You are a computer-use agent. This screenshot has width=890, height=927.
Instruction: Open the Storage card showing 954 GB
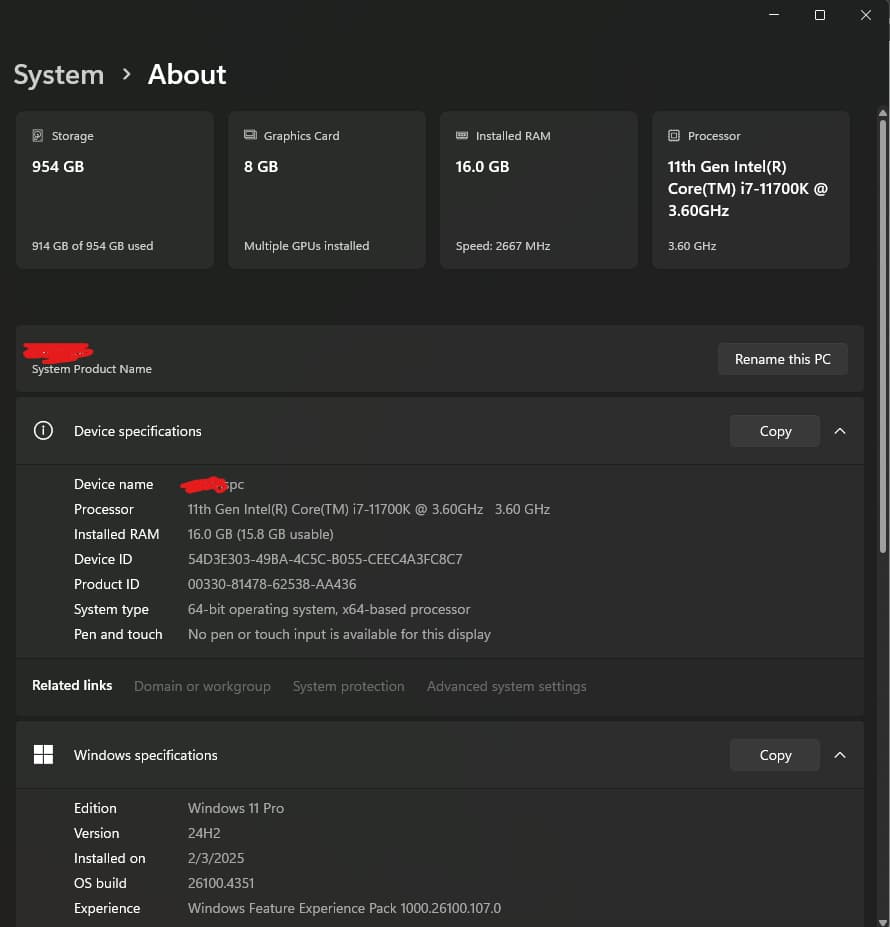pyautogui.click(x=115, y=190)
